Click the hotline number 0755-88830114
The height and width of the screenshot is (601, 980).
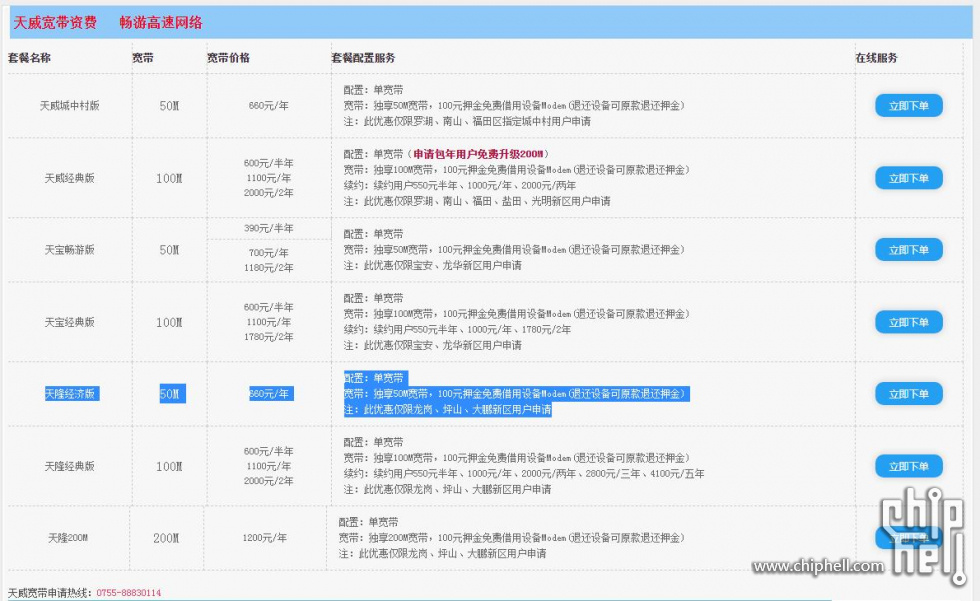[129, 593]
